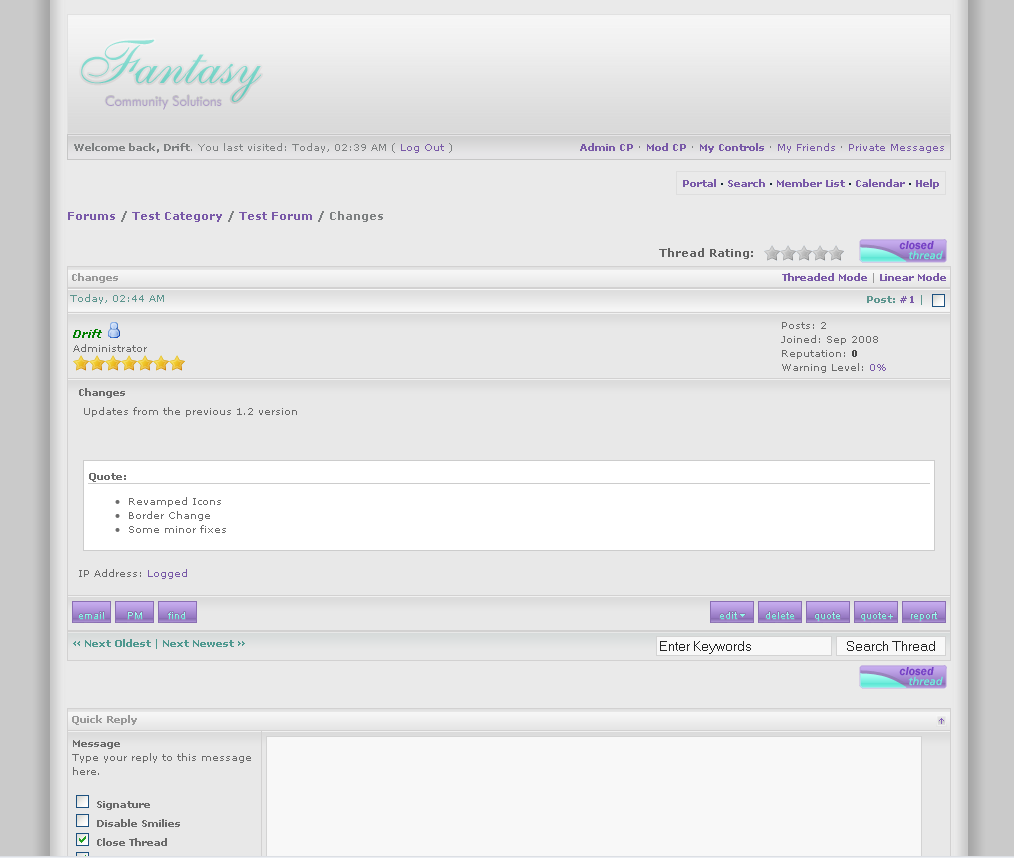Open the edit dropdown button
This screenshot has width=1014, height=858.
(731, 613)
